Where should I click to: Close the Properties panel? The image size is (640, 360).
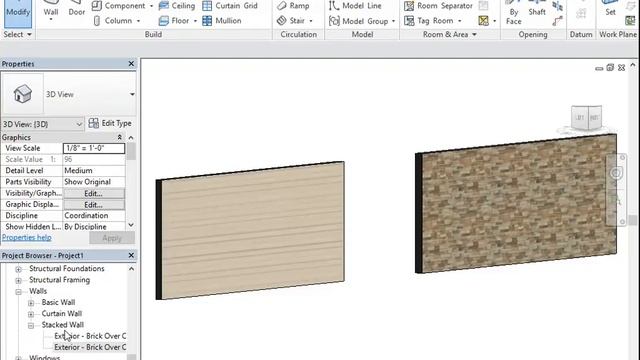[131, 64]
